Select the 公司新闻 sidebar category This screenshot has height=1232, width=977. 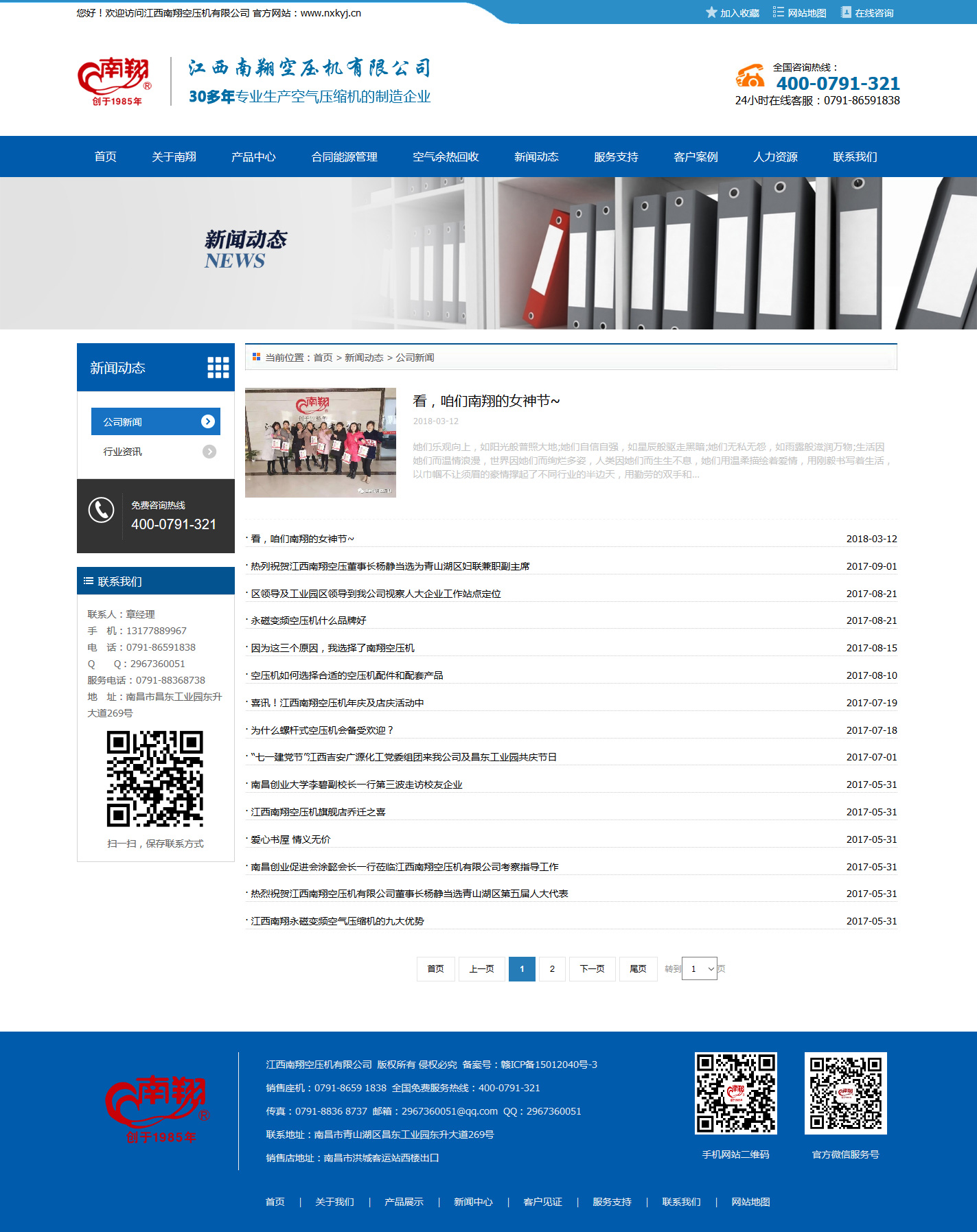click(156, 421)
